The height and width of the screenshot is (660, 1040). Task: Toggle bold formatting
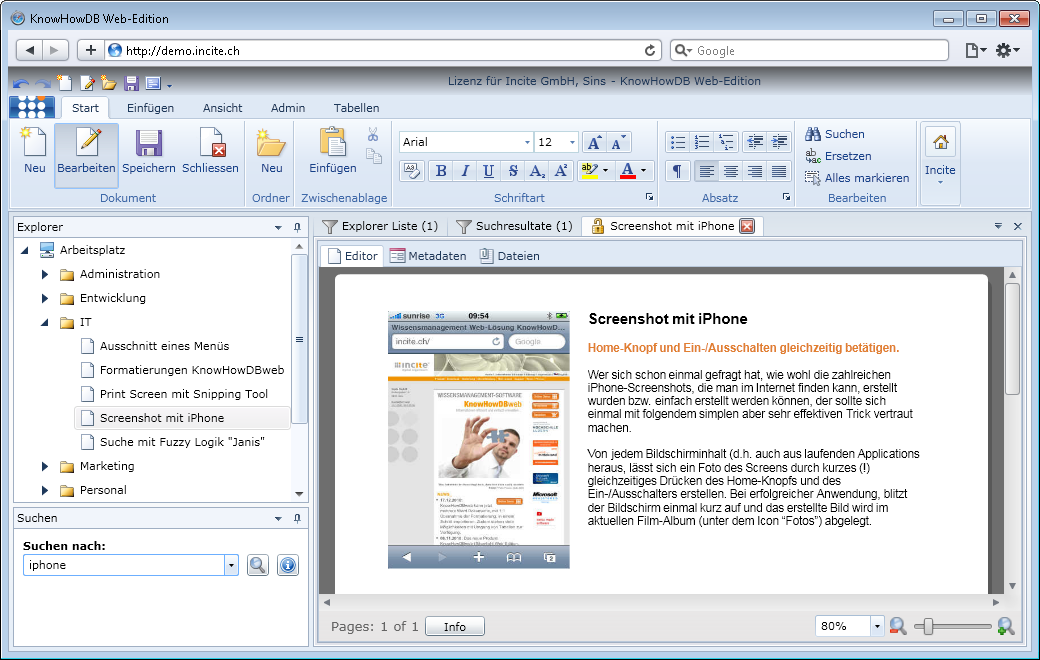440,171
